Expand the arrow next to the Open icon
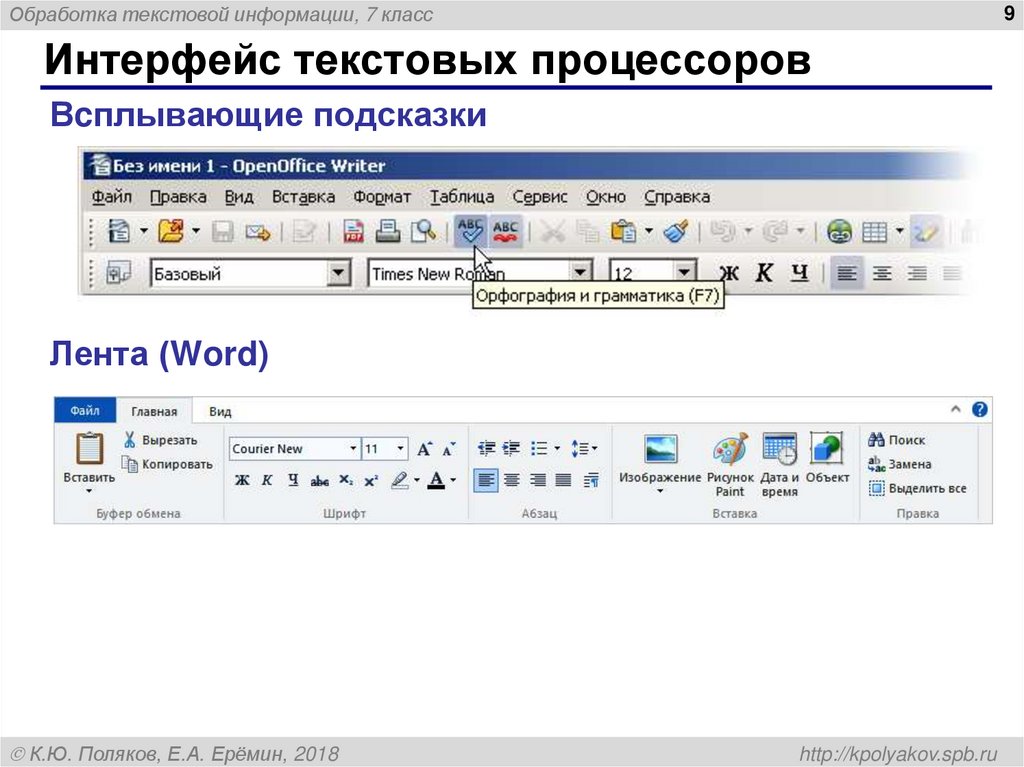1024x767 pixels. point(196,231)
